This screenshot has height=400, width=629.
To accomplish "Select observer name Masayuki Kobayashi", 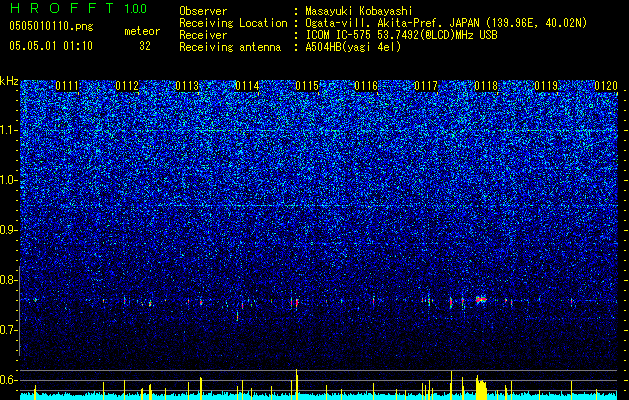I will point(359,11).
